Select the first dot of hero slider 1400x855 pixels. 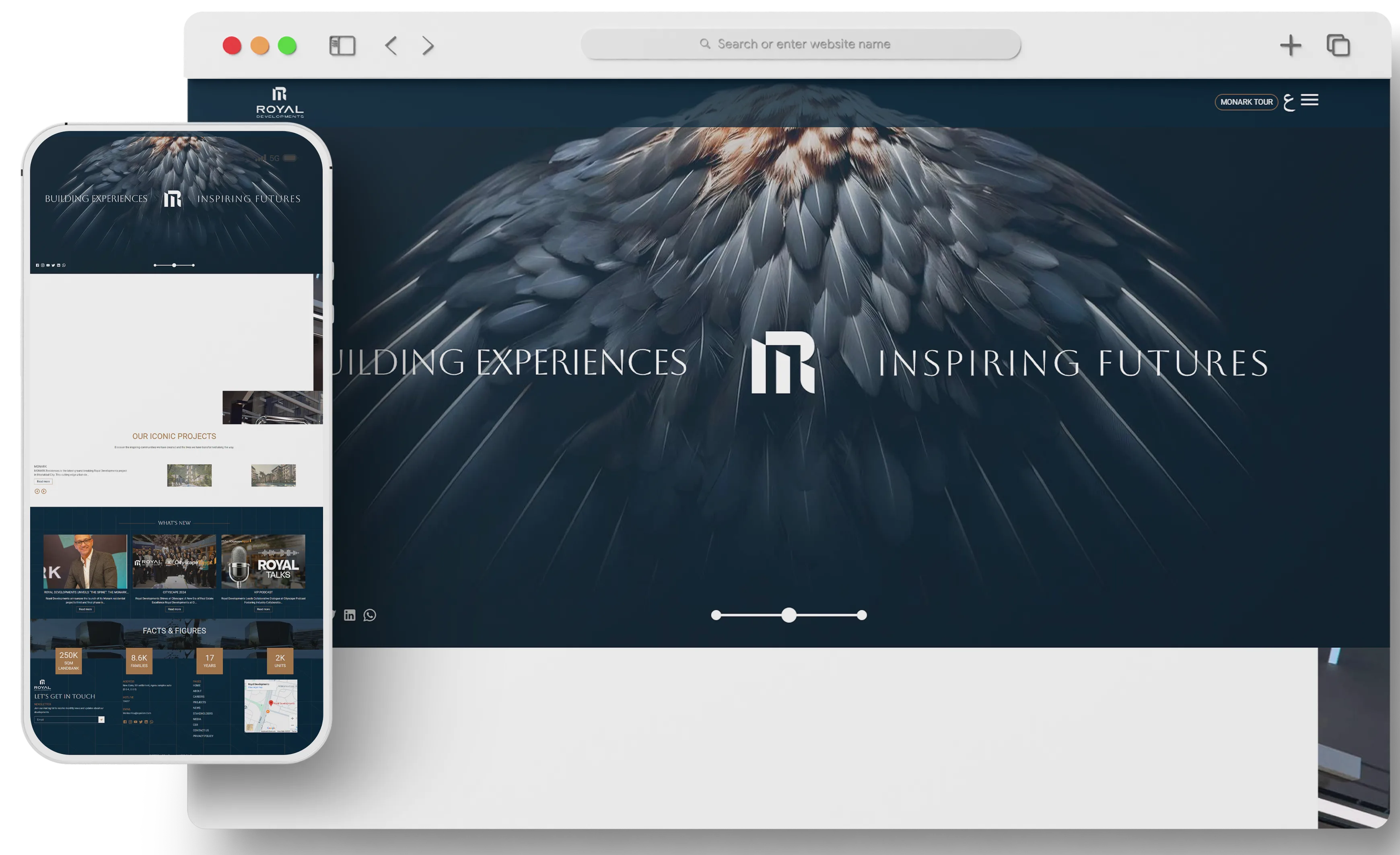click(x=716, y=615)
